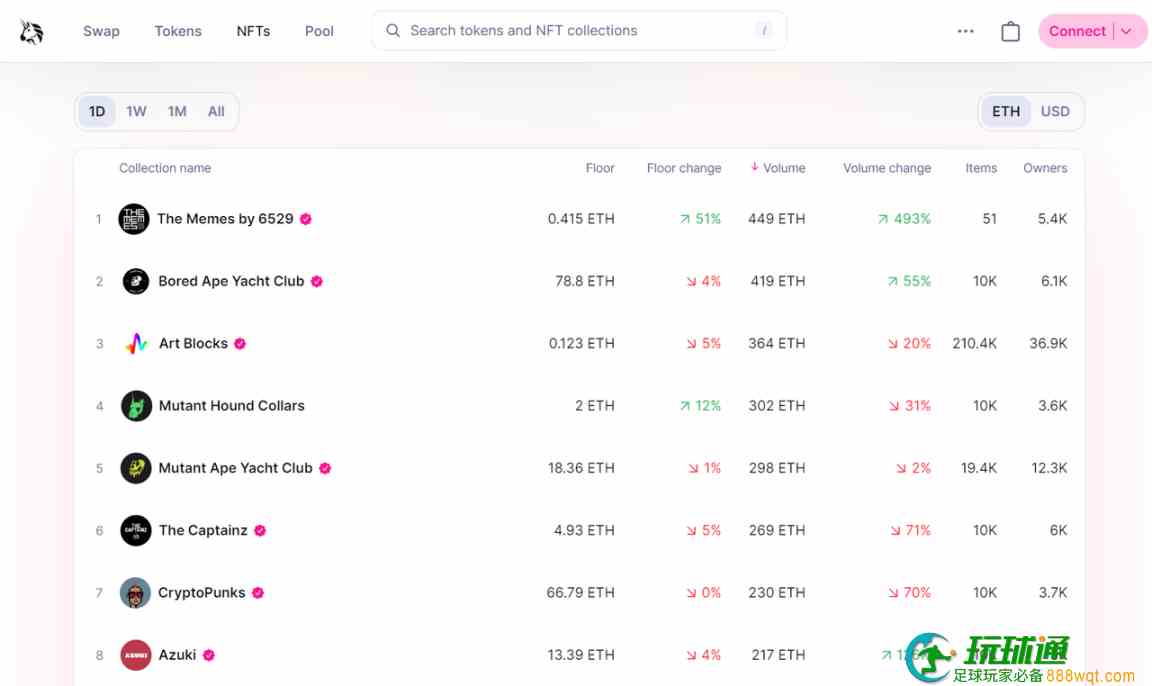
Task: Click the search magnifier icon
Action: coord(393,31)
